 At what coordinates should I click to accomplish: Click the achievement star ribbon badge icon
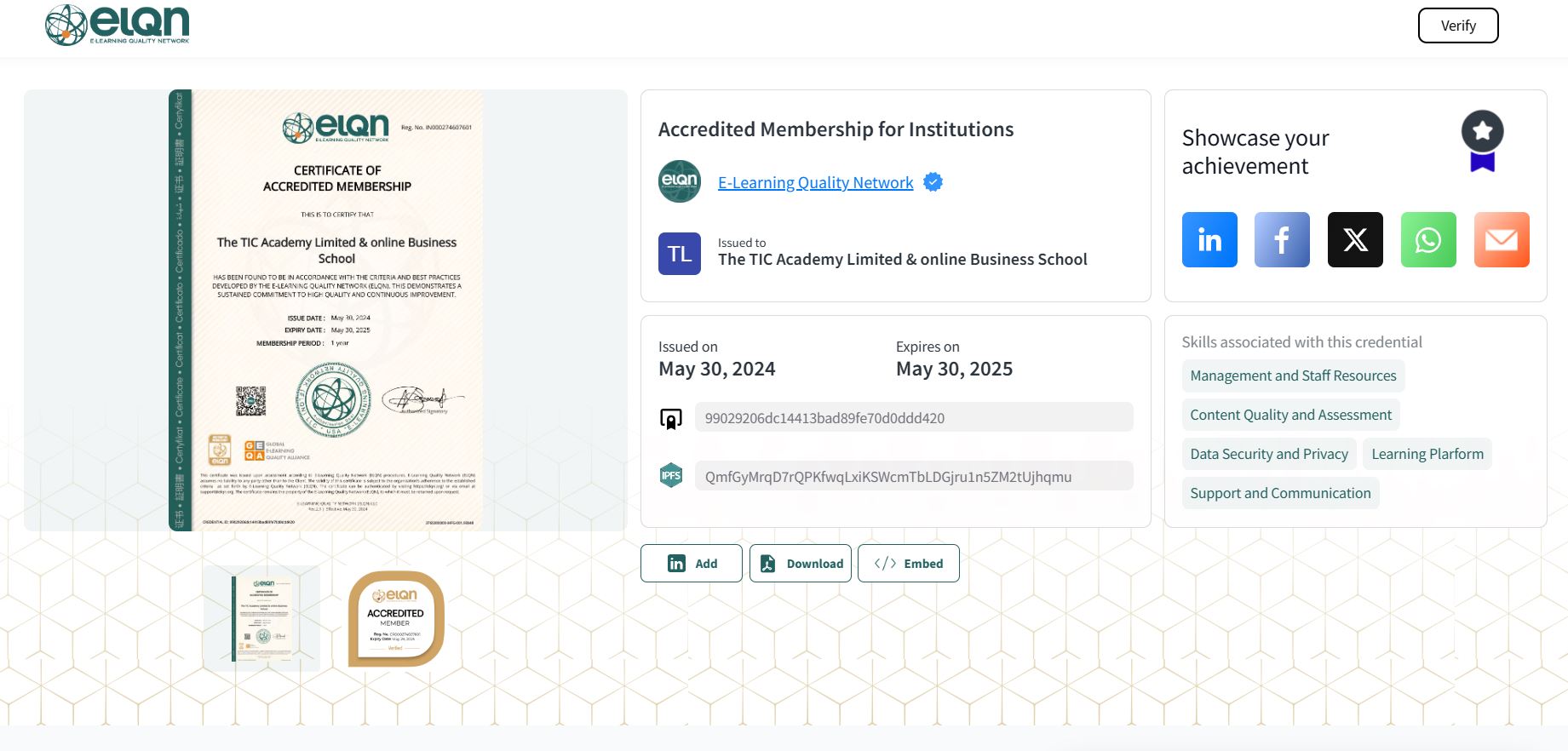pyautogui.click(x=1483, y=140)
